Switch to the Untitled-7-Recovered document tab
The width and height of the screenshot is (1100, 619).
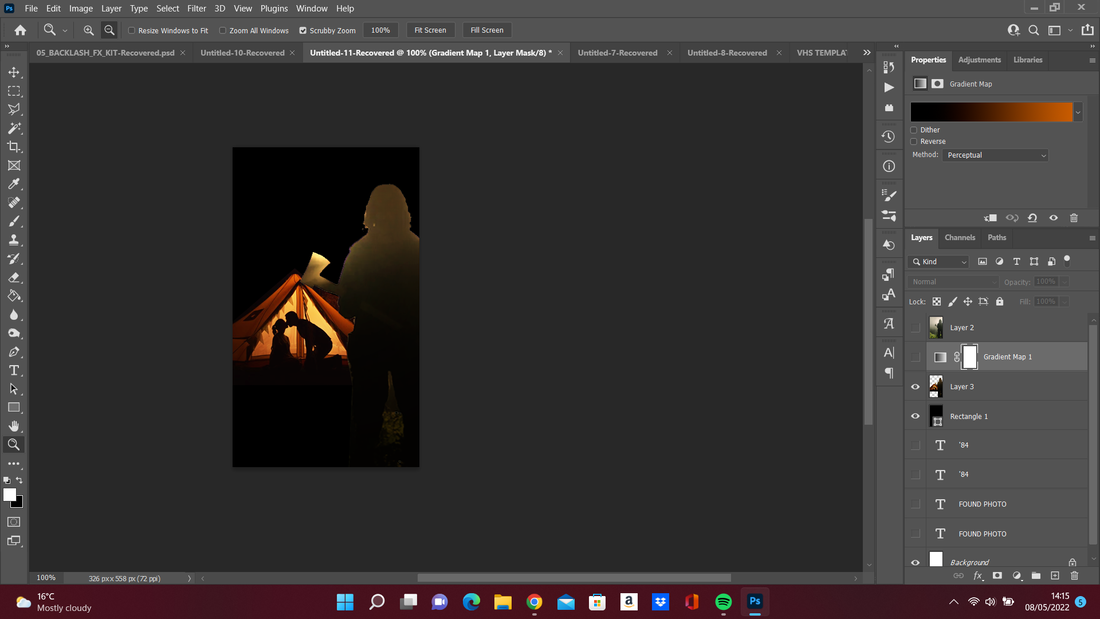tap(617, 53)
